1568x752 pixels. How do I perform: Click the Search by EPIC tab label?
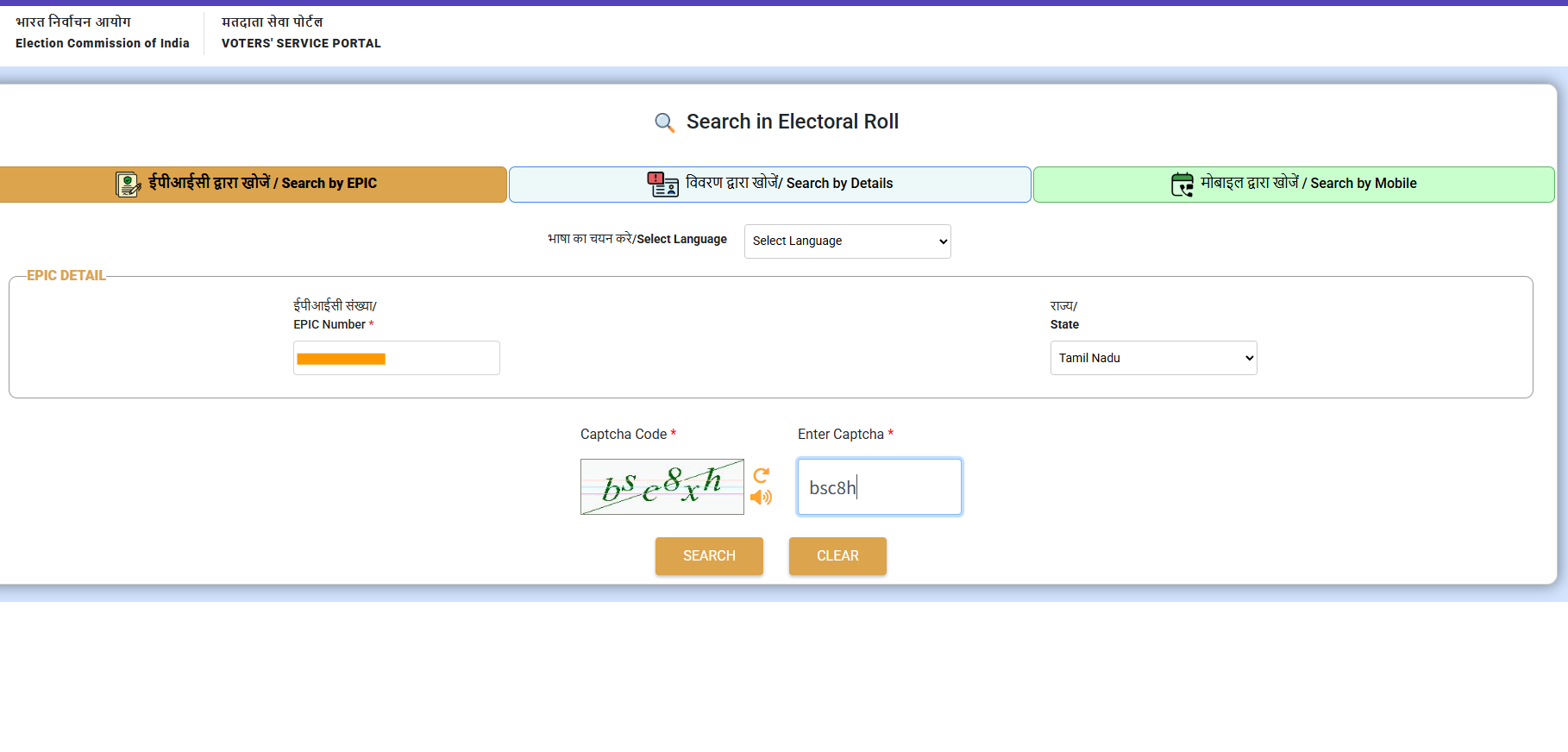[262, 183]
